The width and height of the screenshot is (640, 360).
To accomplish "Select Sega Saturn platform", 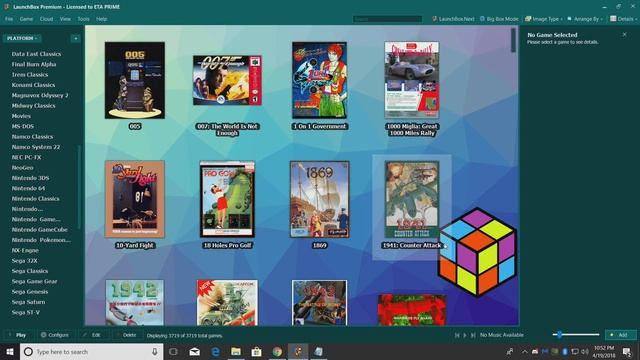I will click(x=29, y=302).
